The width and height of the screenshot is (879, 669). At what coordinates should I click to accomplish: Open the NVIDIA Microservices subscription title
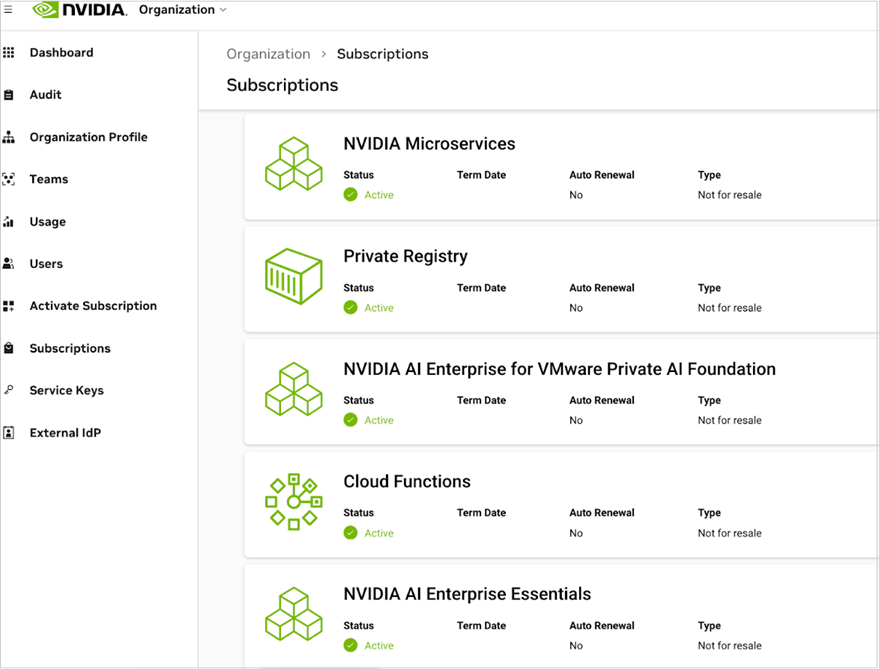(429, 144)
